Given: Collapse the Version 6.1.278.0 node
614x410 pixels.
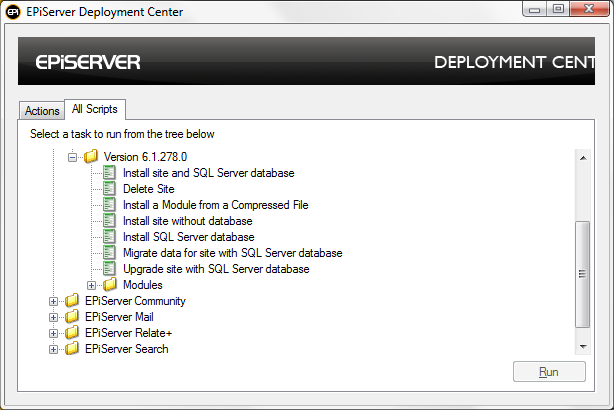Looking at the screenshot, I should (72, 157).
